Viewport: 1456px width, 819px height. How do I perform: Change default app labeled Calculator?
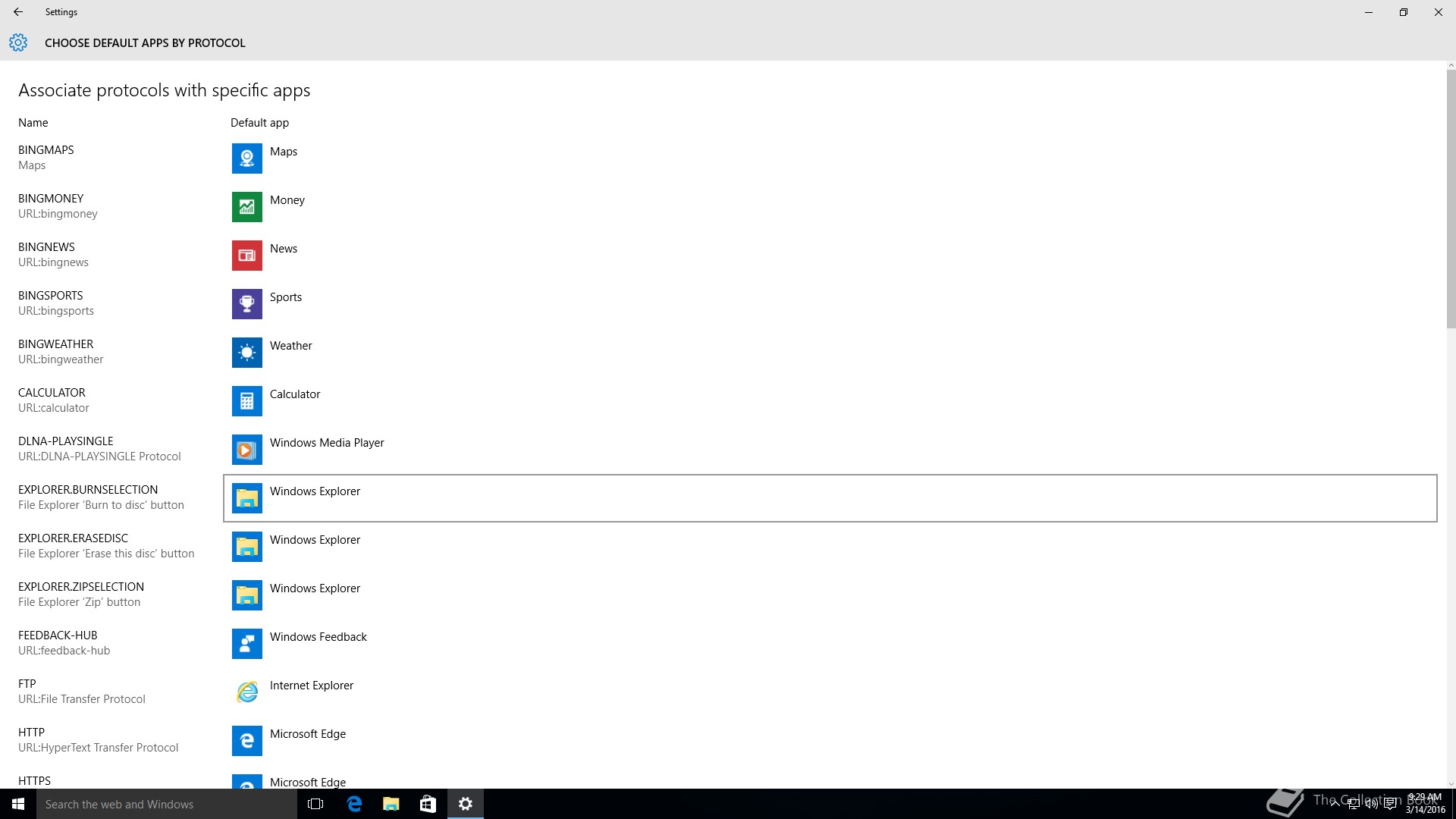pyautogui.click(x=830, y=401)
